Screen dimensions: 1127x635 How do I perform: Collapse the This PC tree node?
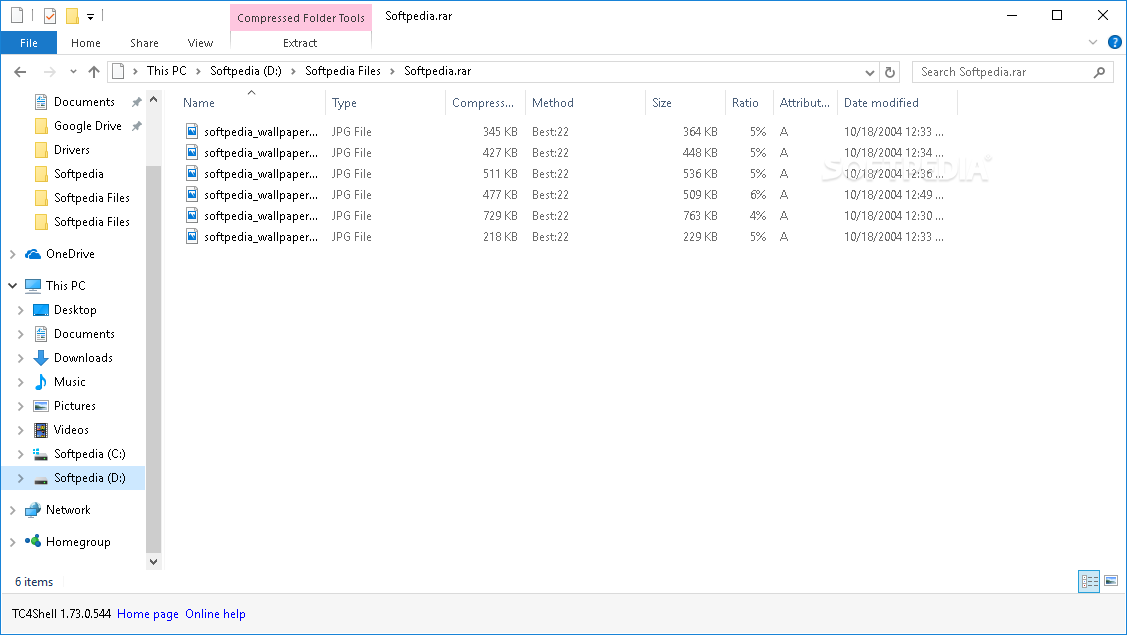tap(12, 285)
